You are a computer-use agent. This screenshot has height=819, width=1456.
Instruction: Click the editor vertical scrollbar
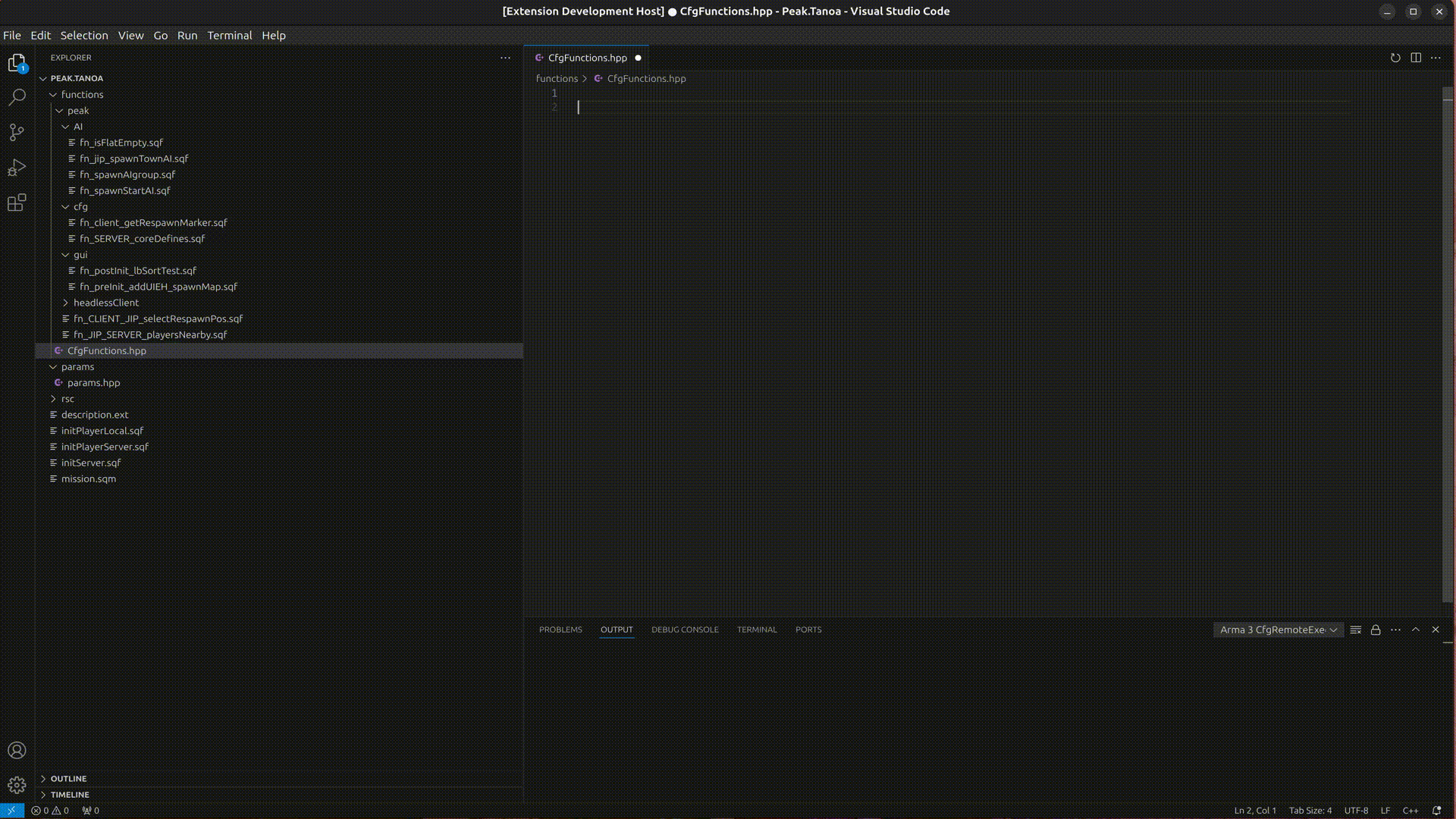point(1447,341)
